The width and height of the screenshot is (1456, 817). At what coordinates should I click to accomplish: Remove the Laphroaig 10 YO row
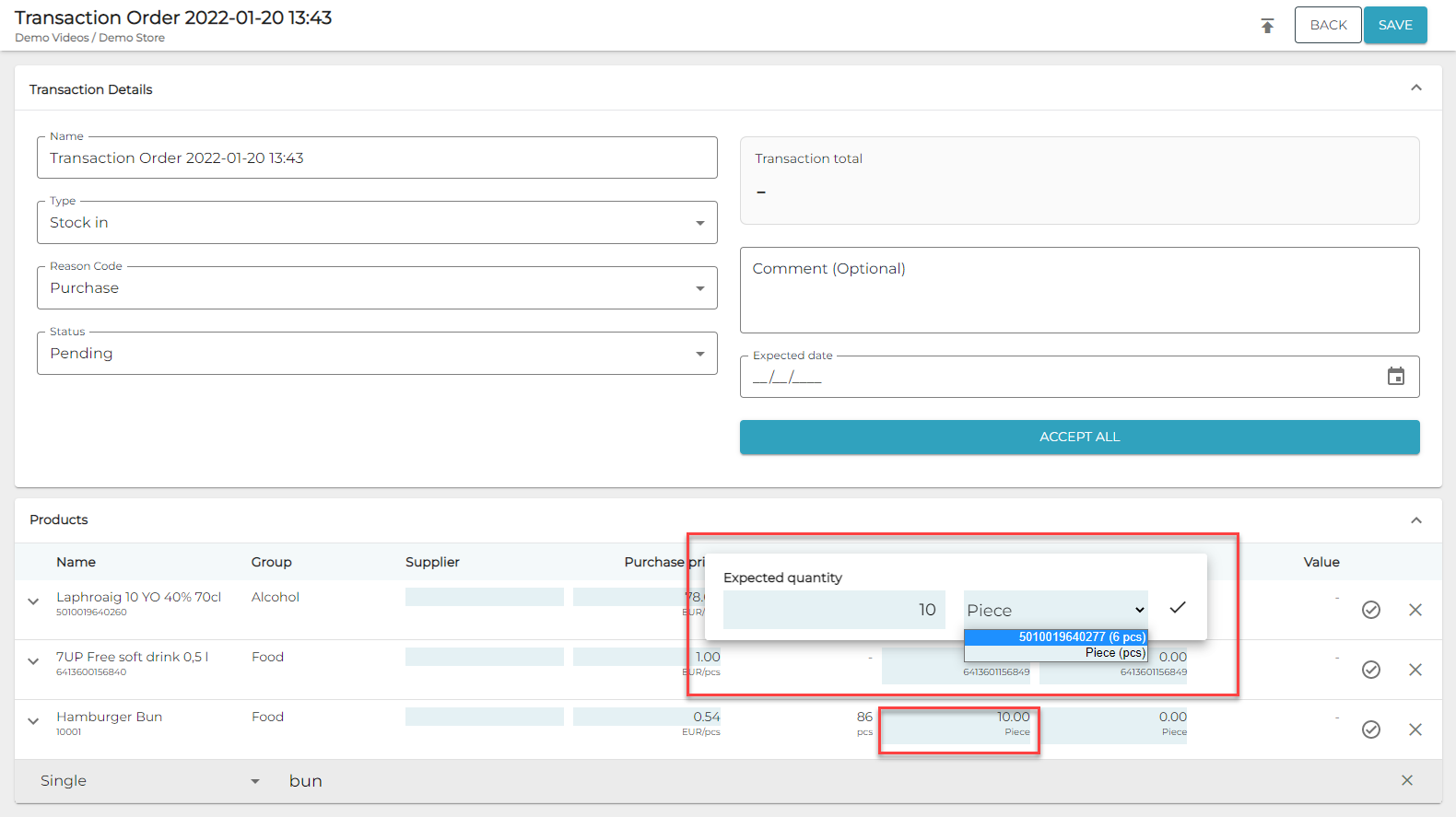tap(1415, 610)
